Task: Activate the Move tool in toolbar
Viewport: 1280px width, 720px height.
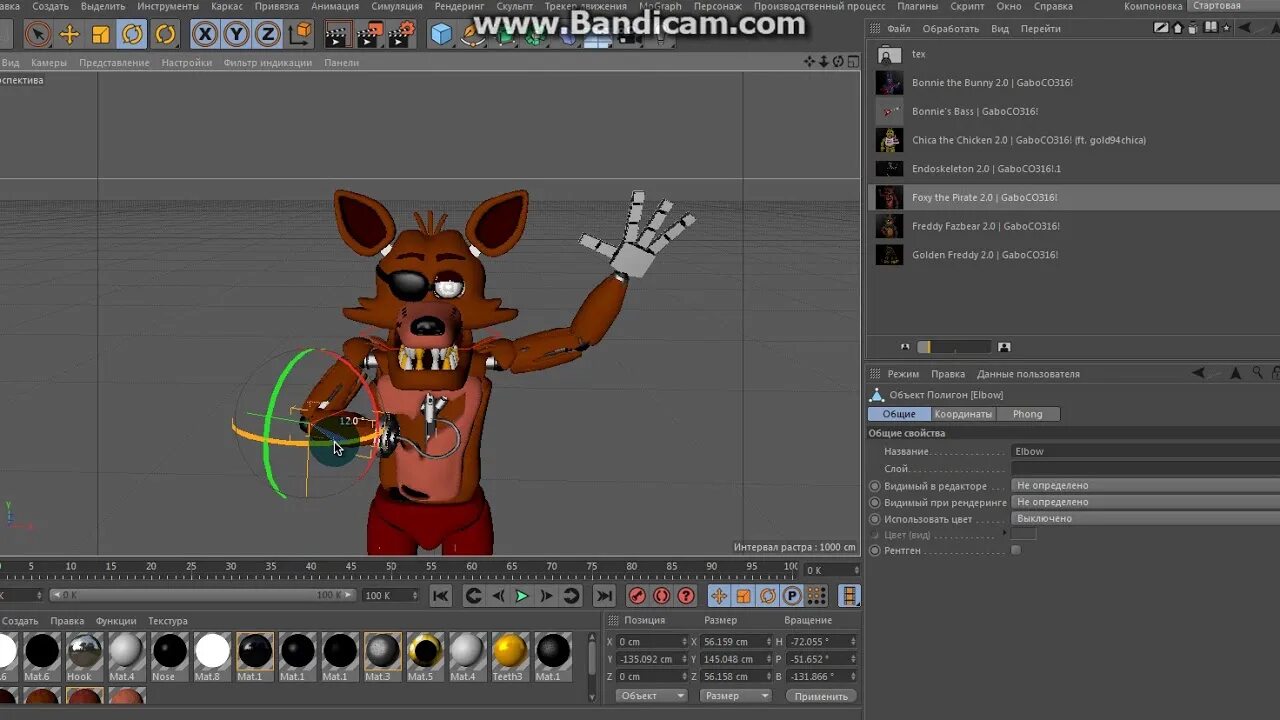Action: pyautogui.click(x=69, y=35)
